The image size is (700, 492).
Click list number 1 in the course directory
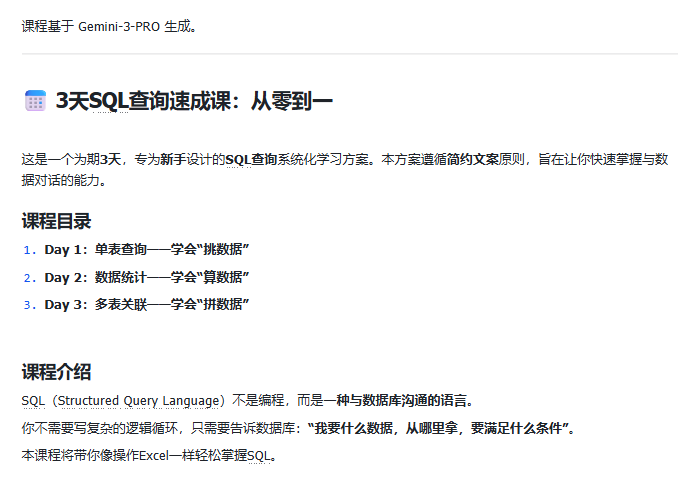(29, 250)
